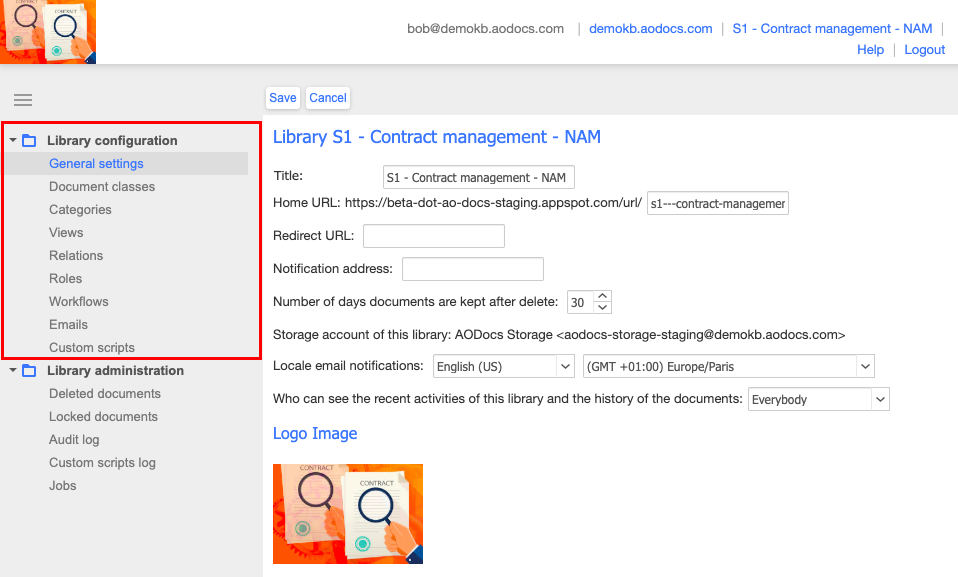This screenshot has width=958, height=577.
Task: Click the bob@demokb.aodocs.com account text
Action: (x=486, y=29)
